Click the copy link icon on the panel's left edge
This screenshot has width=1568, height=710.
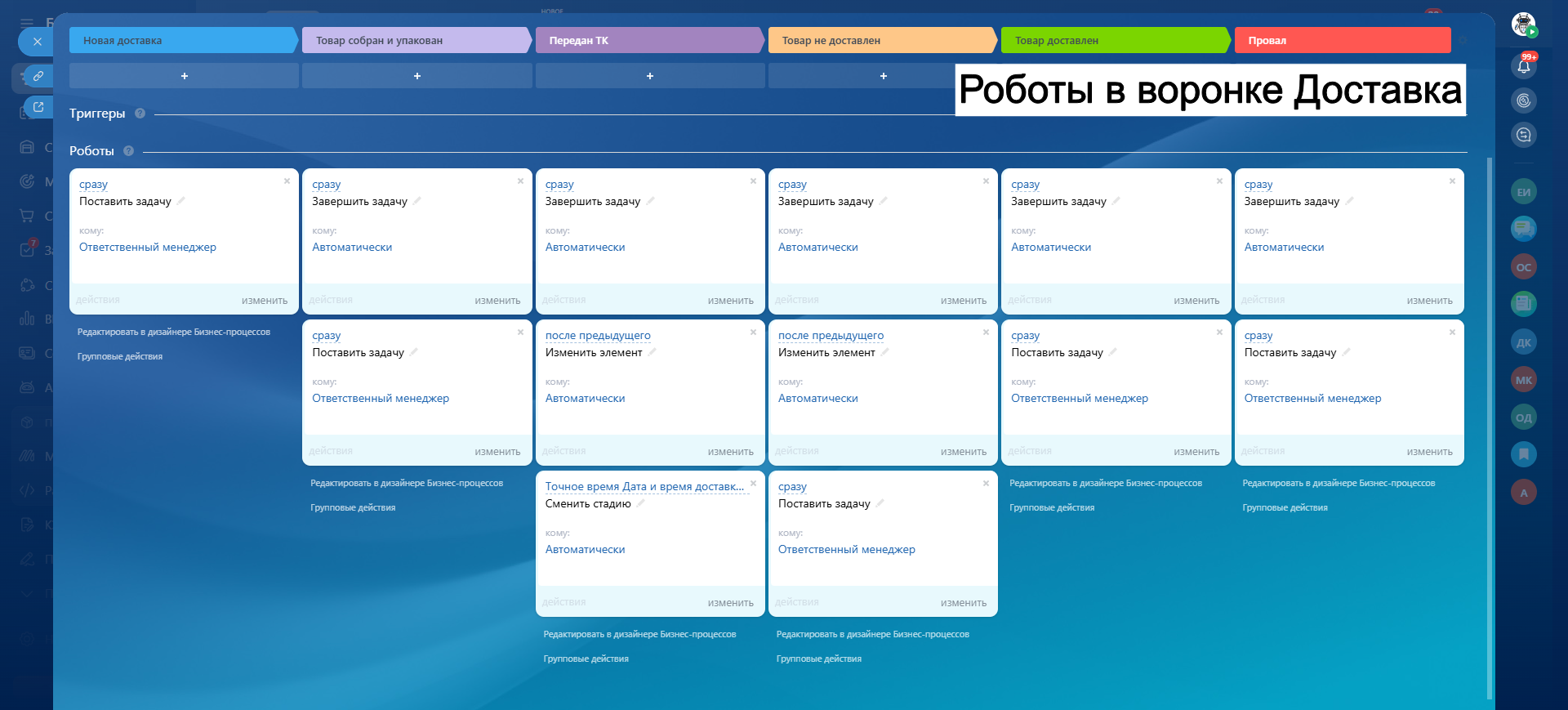click(38, 76)
